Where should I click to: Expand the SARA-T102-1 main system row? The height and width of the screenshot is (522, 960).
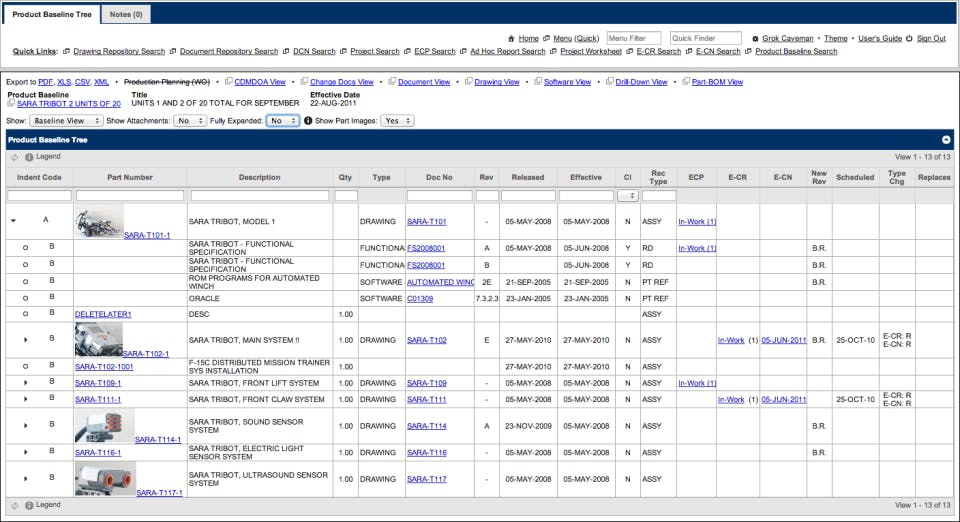[x=26, y=340]
